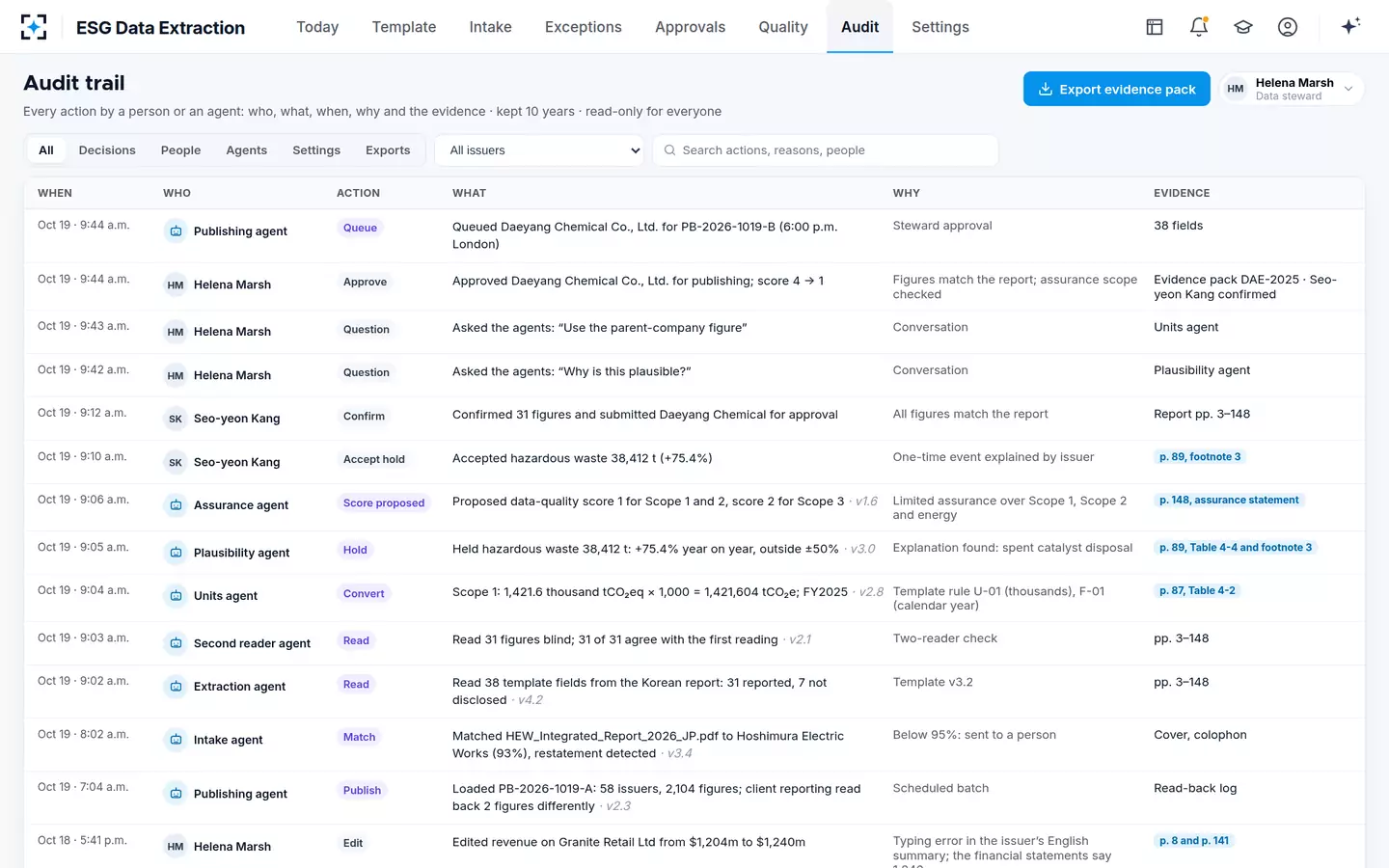Screen dimensions: 1389x868
Task: Open evidence link p. 87, Table 4-2
Action: [1197, 591]
